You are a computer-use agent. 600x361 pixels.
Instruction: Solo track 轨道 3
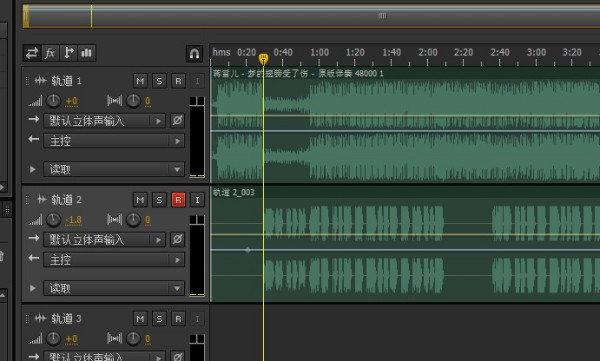159,319
